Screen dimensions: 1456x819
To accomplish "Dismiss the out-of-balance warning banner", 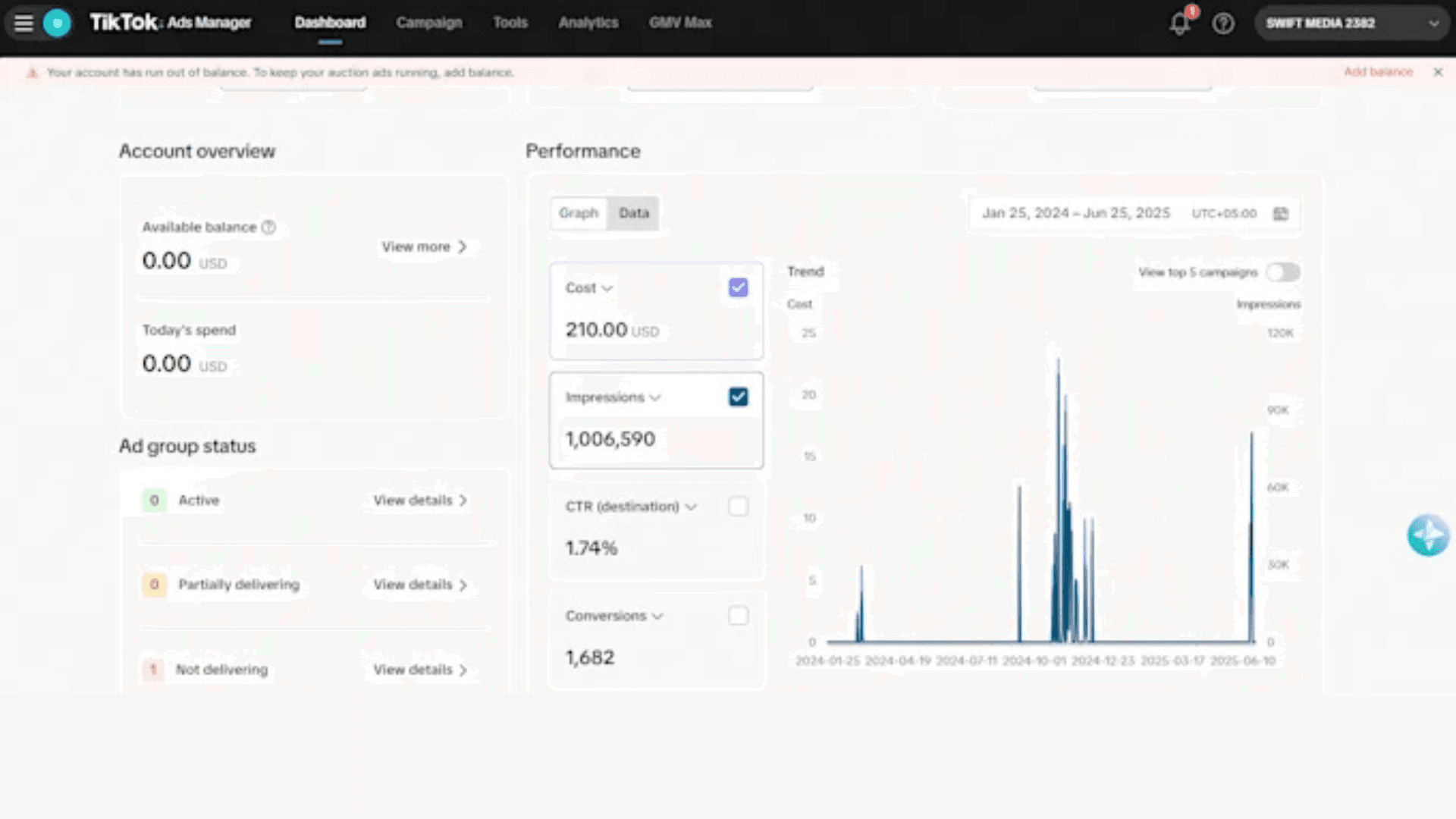I will (x=1438, y=72).
